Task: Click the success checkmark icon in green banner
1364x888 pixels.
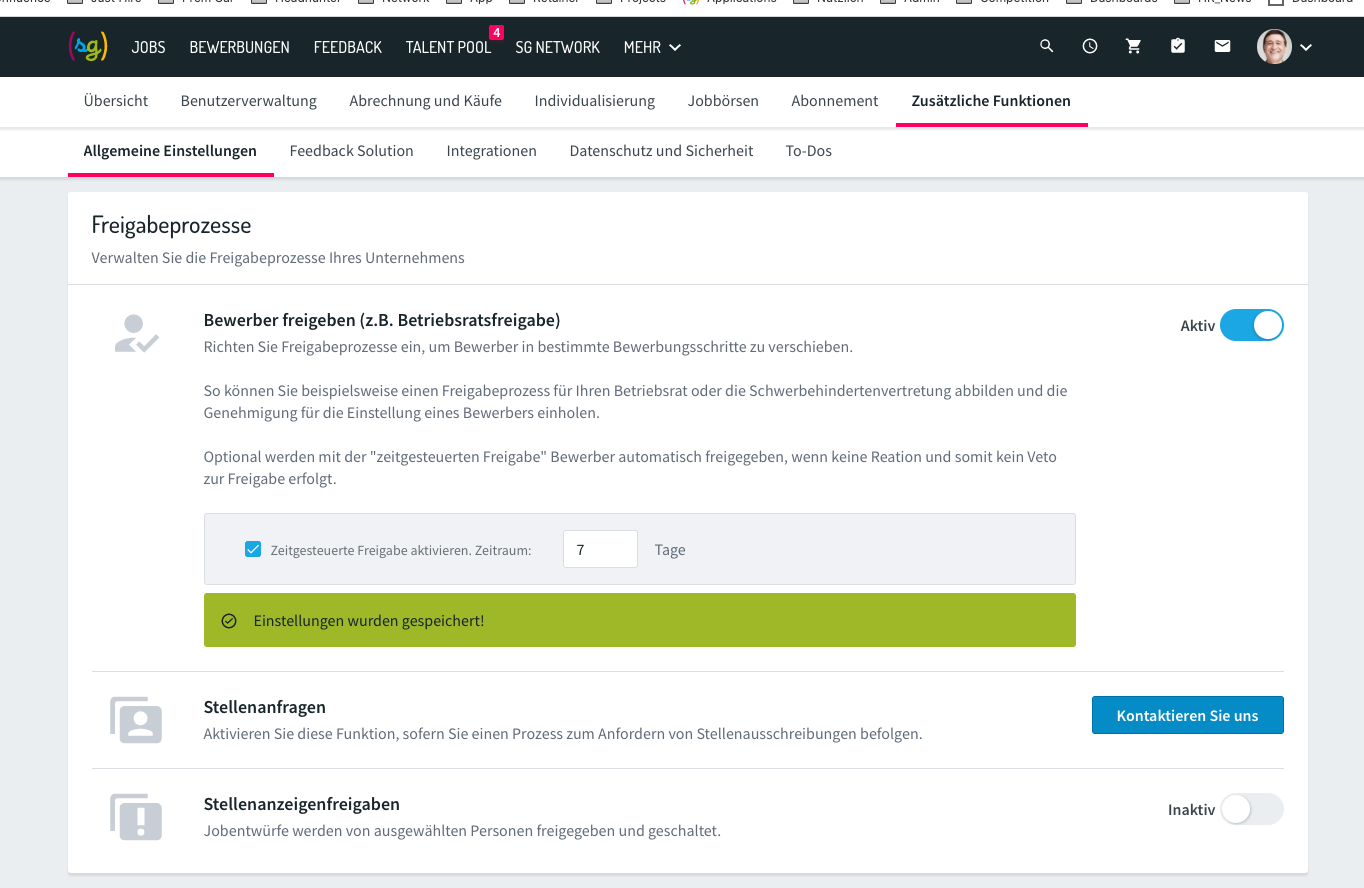Action: tap(229, 621)
